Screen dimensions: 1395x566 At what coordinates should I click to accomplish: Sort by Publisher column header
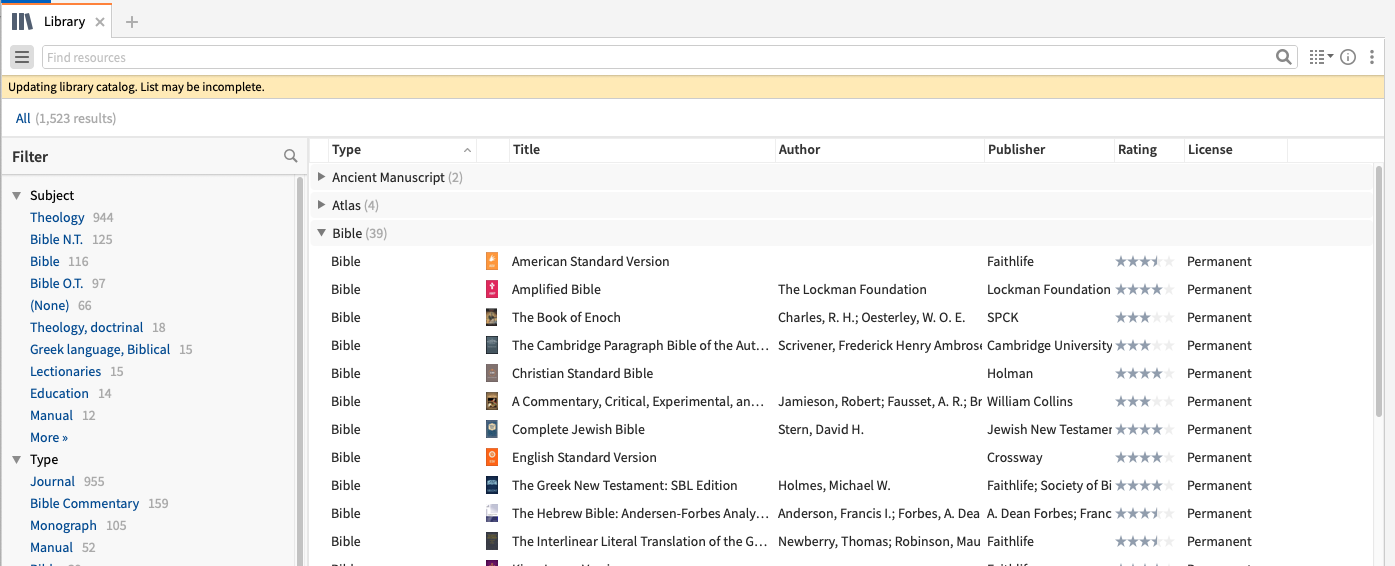[x=1049, y=150]
